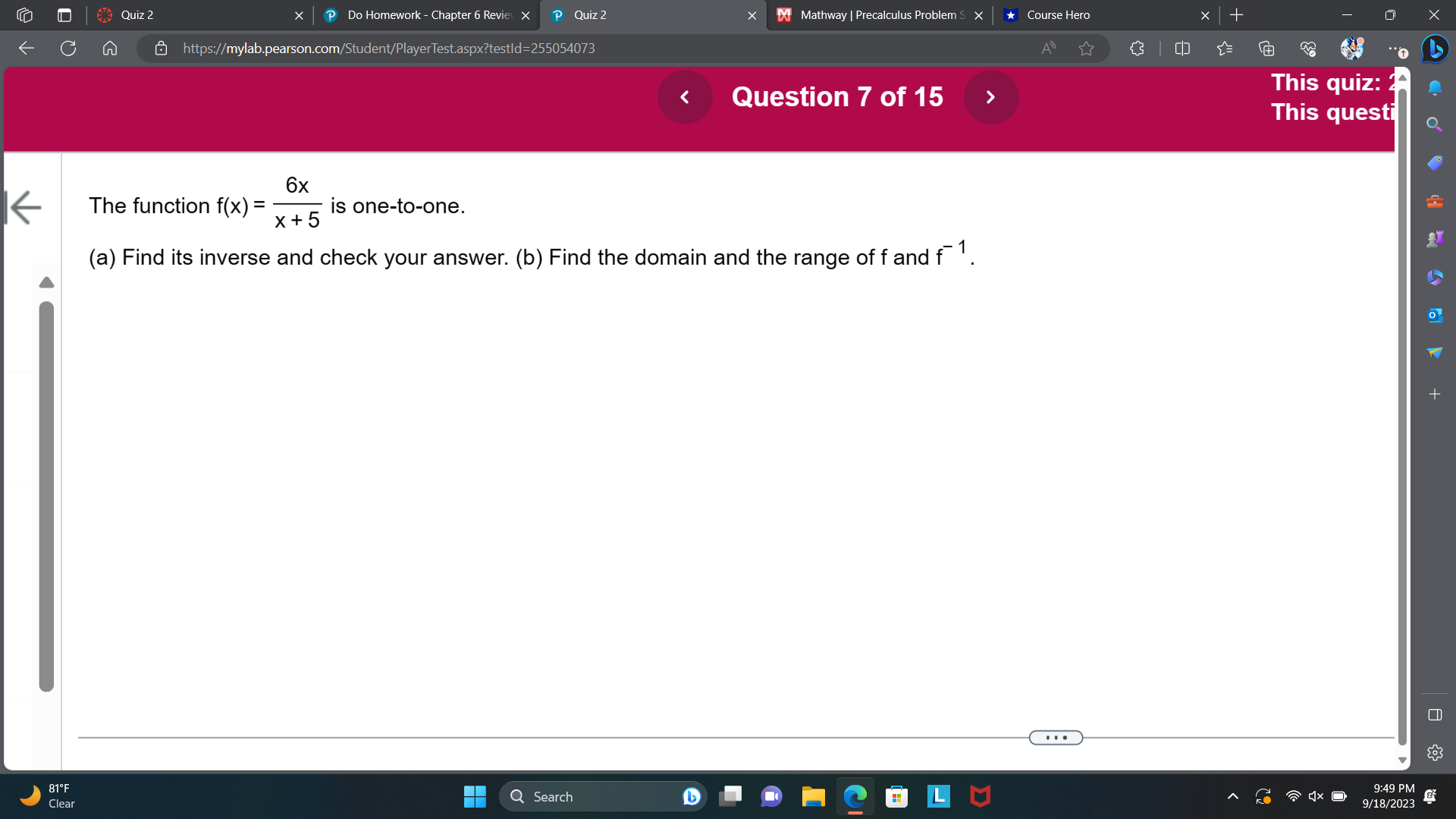The image size is (1456, 819).
Task: Expand the question answer area via ellipsis divider
Action: coord(1055,736)
